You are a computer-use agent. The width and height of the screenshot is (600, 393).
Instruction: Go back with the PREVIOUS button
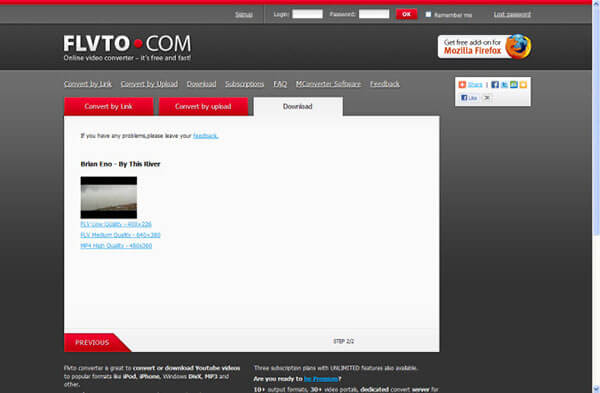click(93, 342)
